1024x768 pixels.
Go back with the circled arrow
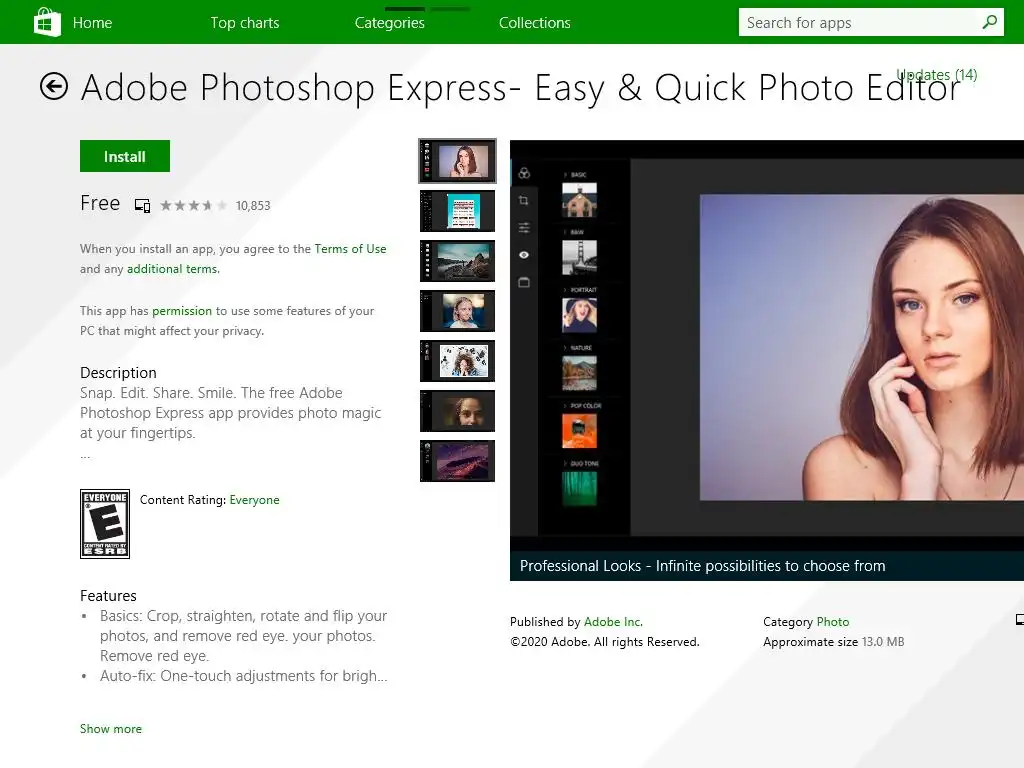54,86
